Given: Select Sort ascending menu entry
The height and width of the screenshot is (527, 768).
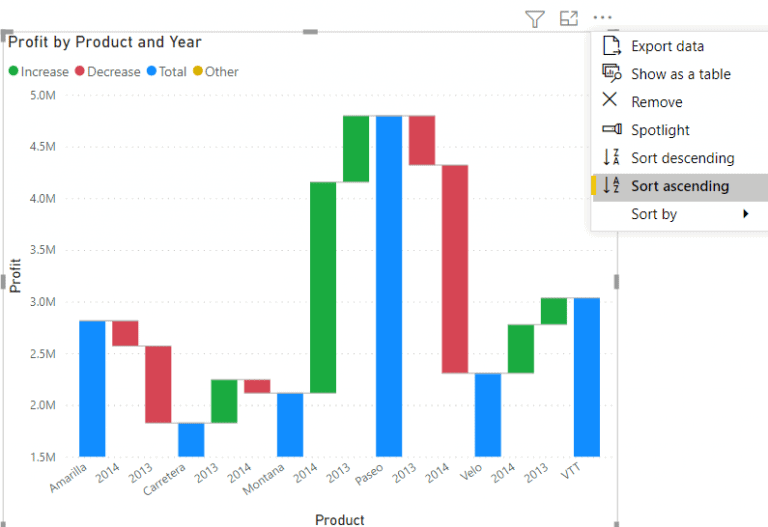Looking at the screenshot, I should [680, 187].
